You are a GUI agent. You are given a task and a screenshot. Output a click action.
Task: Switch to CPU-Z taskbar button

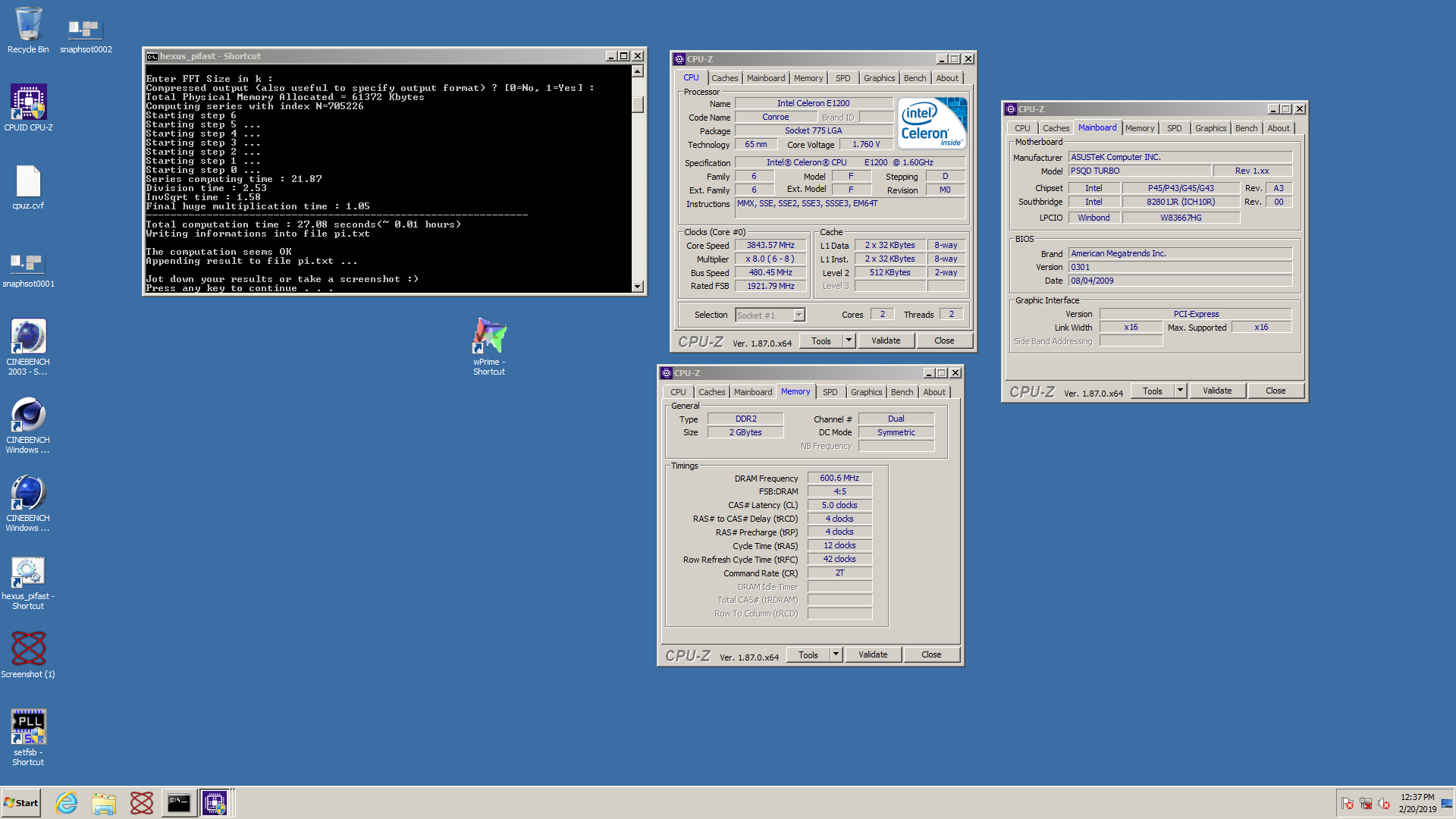[x=215, y=803]
